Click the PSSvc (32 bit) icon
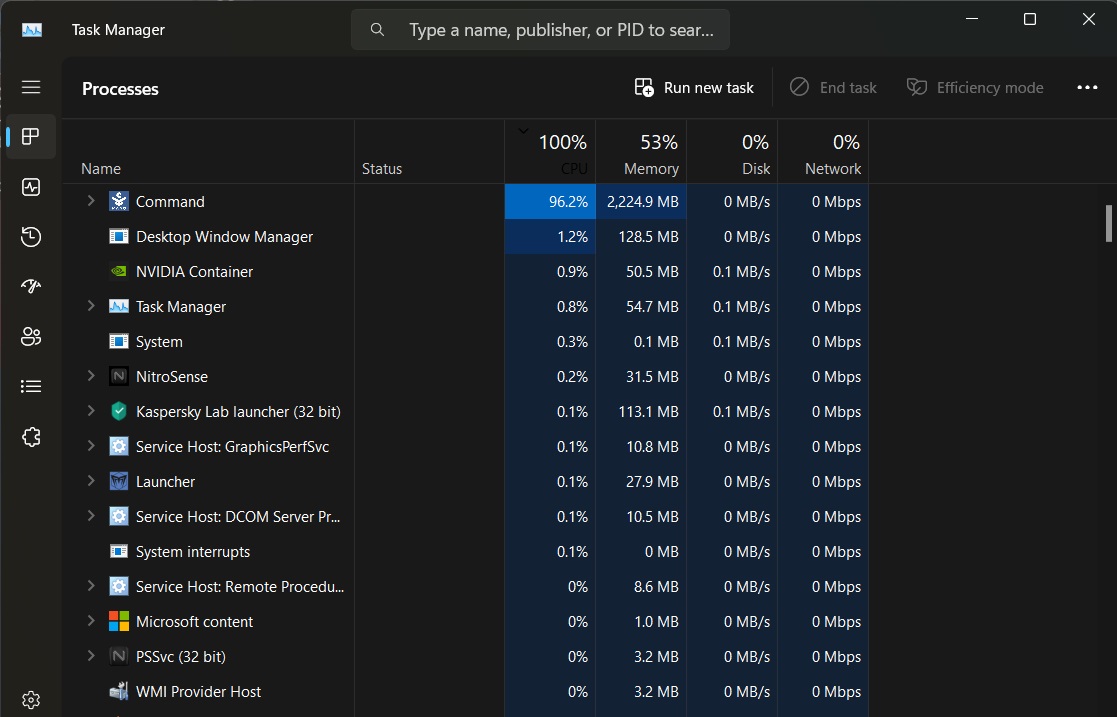The image size is (1117, 717). point(119,656)
